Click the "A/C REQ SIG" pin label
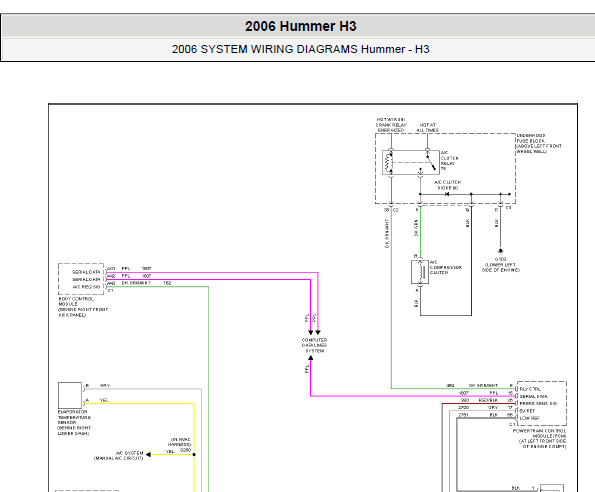Viewport: 595px width, 492px height. coord(87,287)
